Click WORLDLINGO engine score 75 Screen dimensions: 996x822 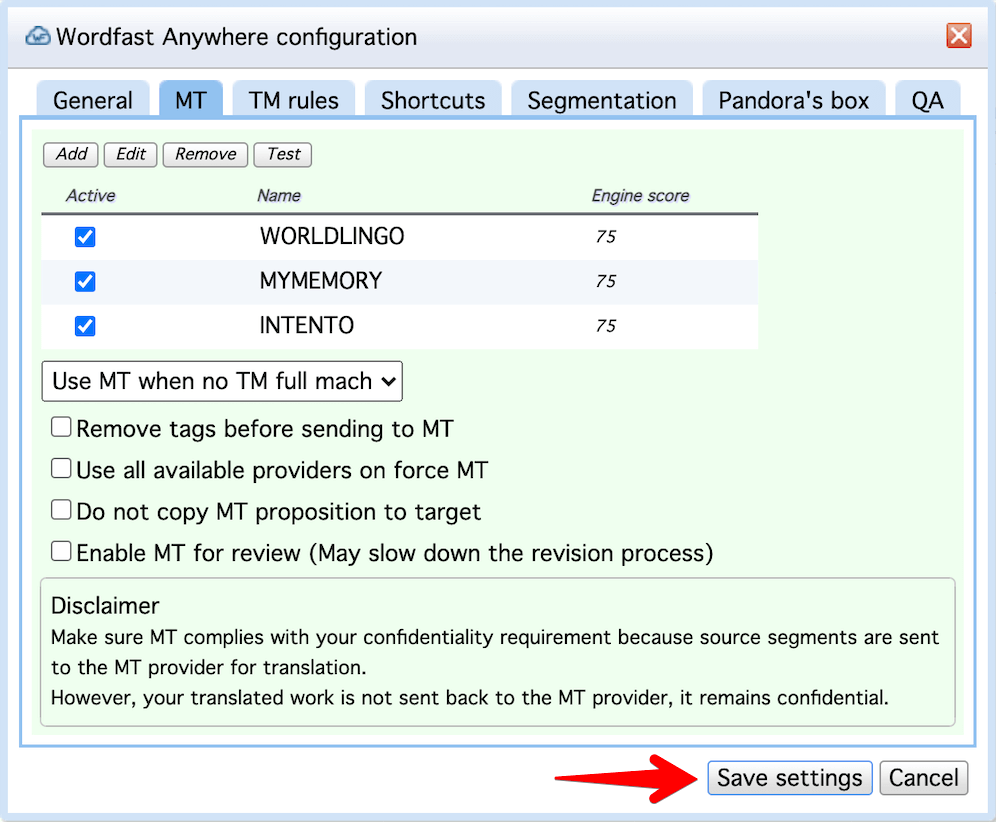[x=605, y=237]
